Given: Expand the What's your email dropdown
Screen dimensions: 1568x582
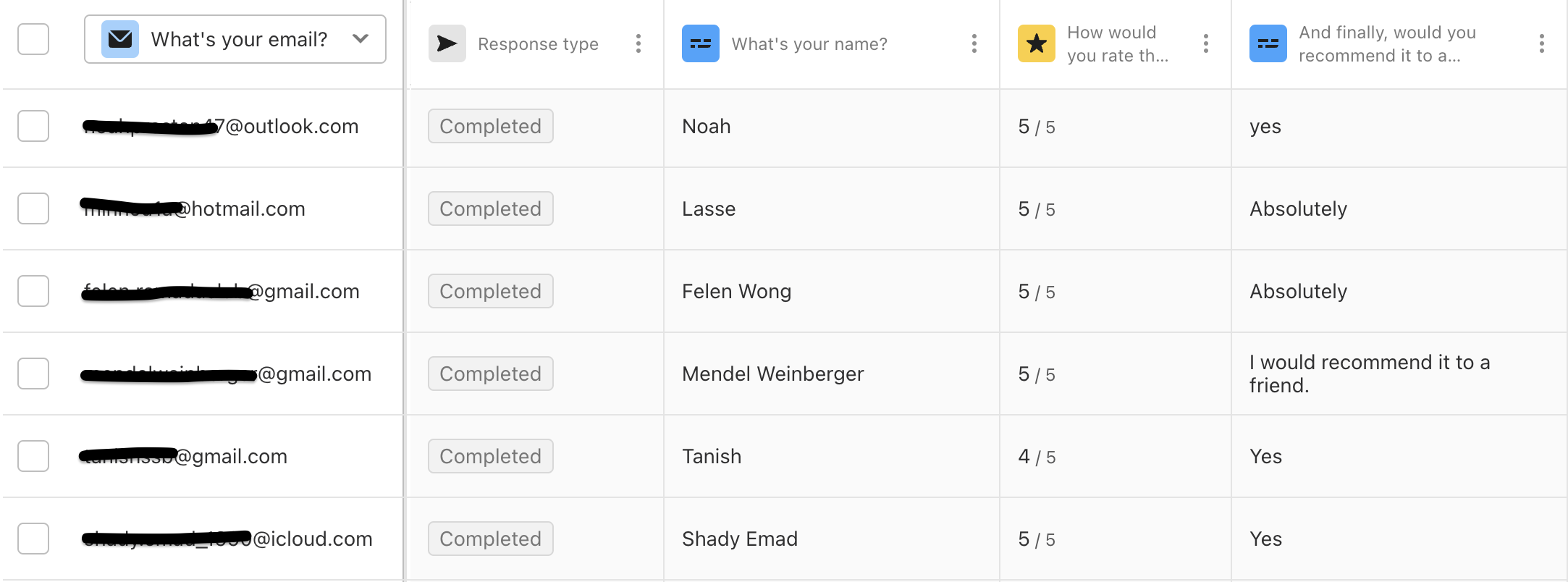Looking at the screenshot, I should pos(361,39).
